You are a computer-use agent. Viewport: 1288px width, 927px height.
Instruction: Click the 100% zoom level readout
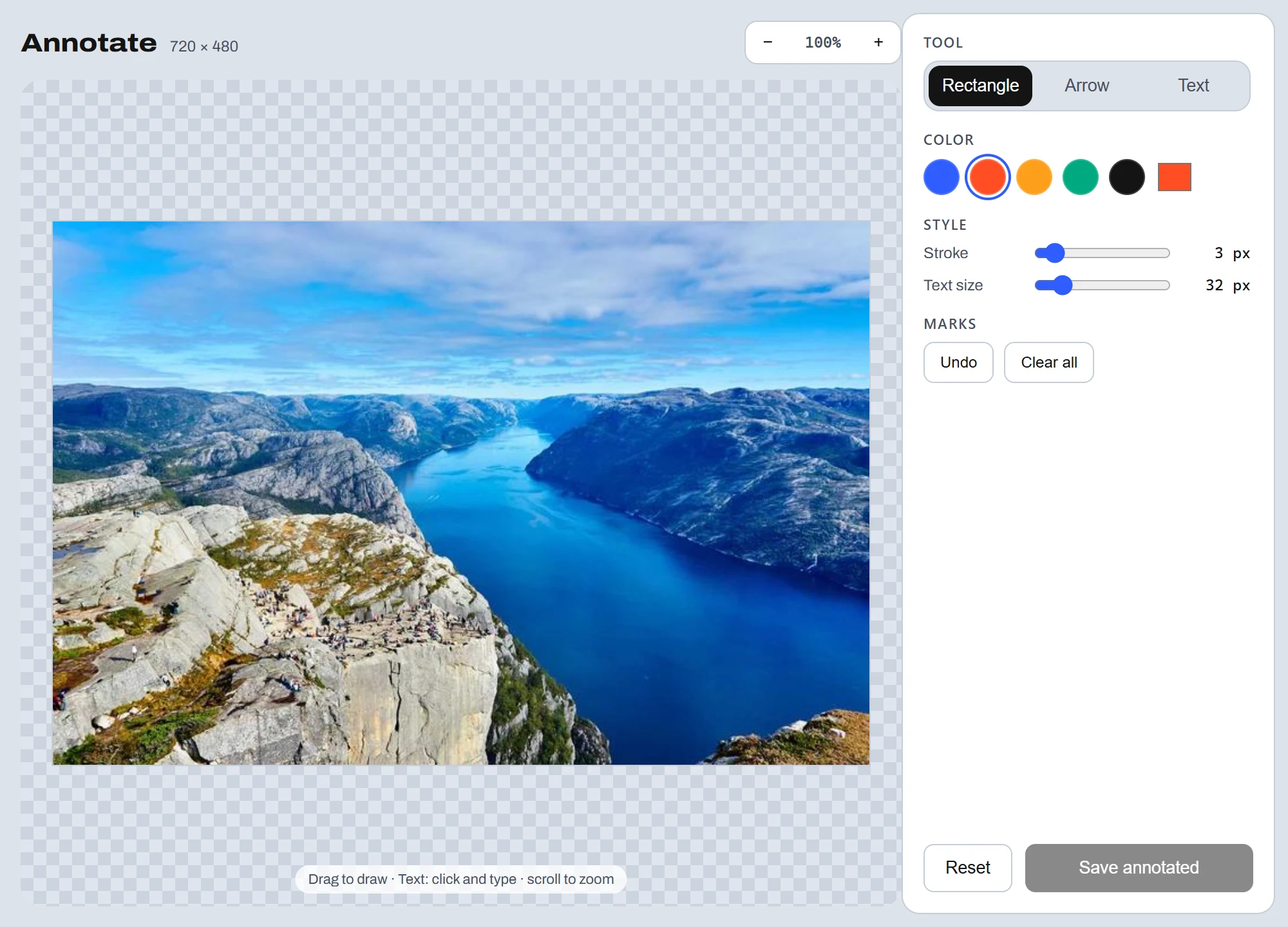coord(823,42)
